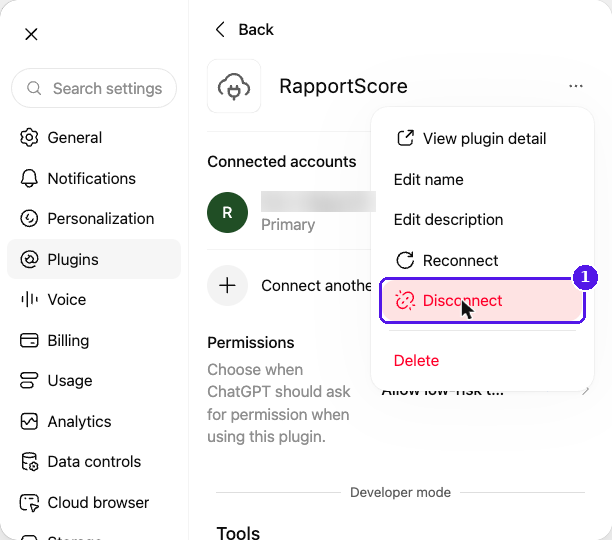612x540 pixels.
Task: Click the General gear icon
Action: tap(29, 137)
